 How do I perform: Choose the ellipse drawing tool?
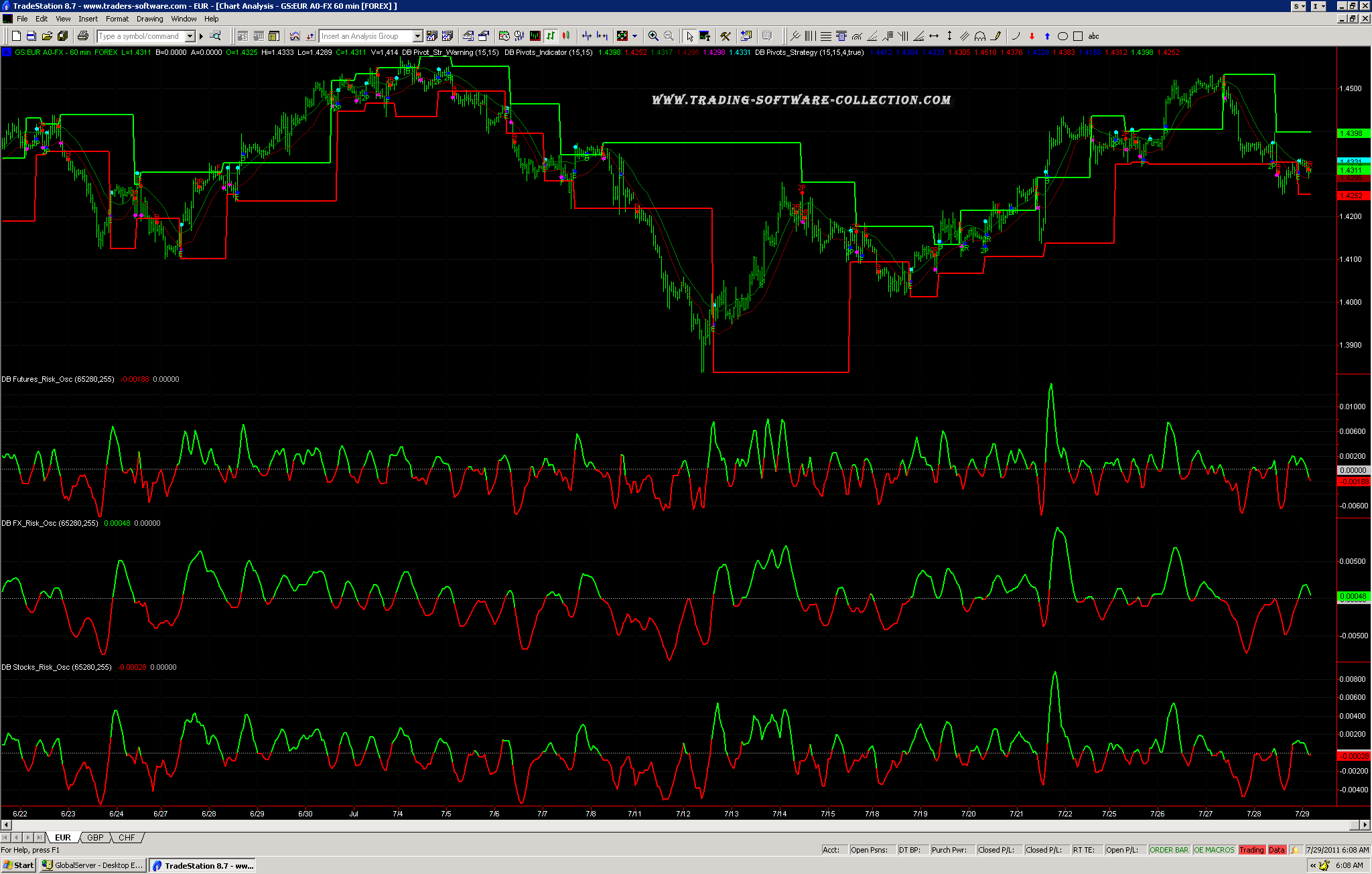[1062, 36]
